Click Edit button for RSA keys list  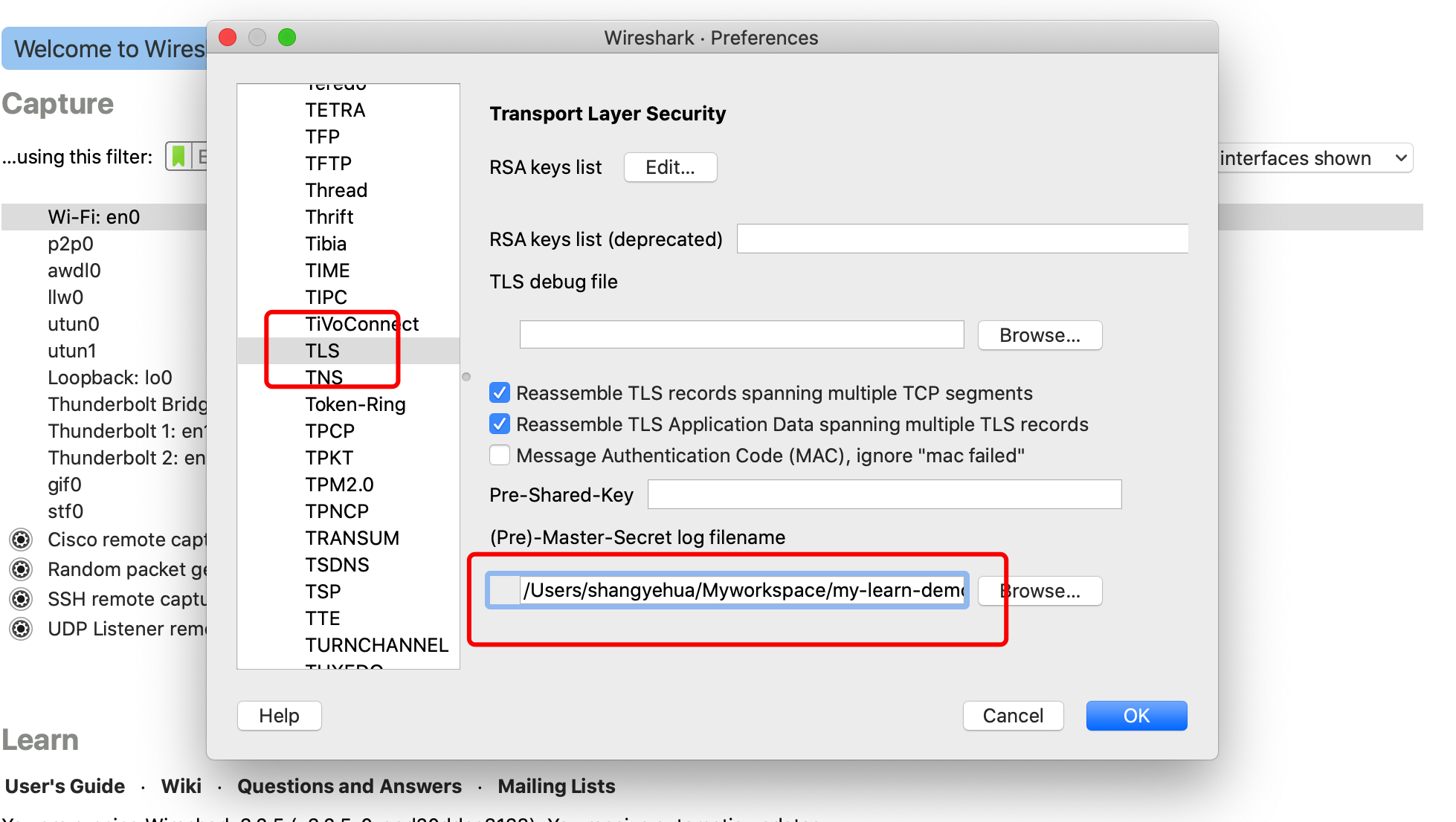671,166
